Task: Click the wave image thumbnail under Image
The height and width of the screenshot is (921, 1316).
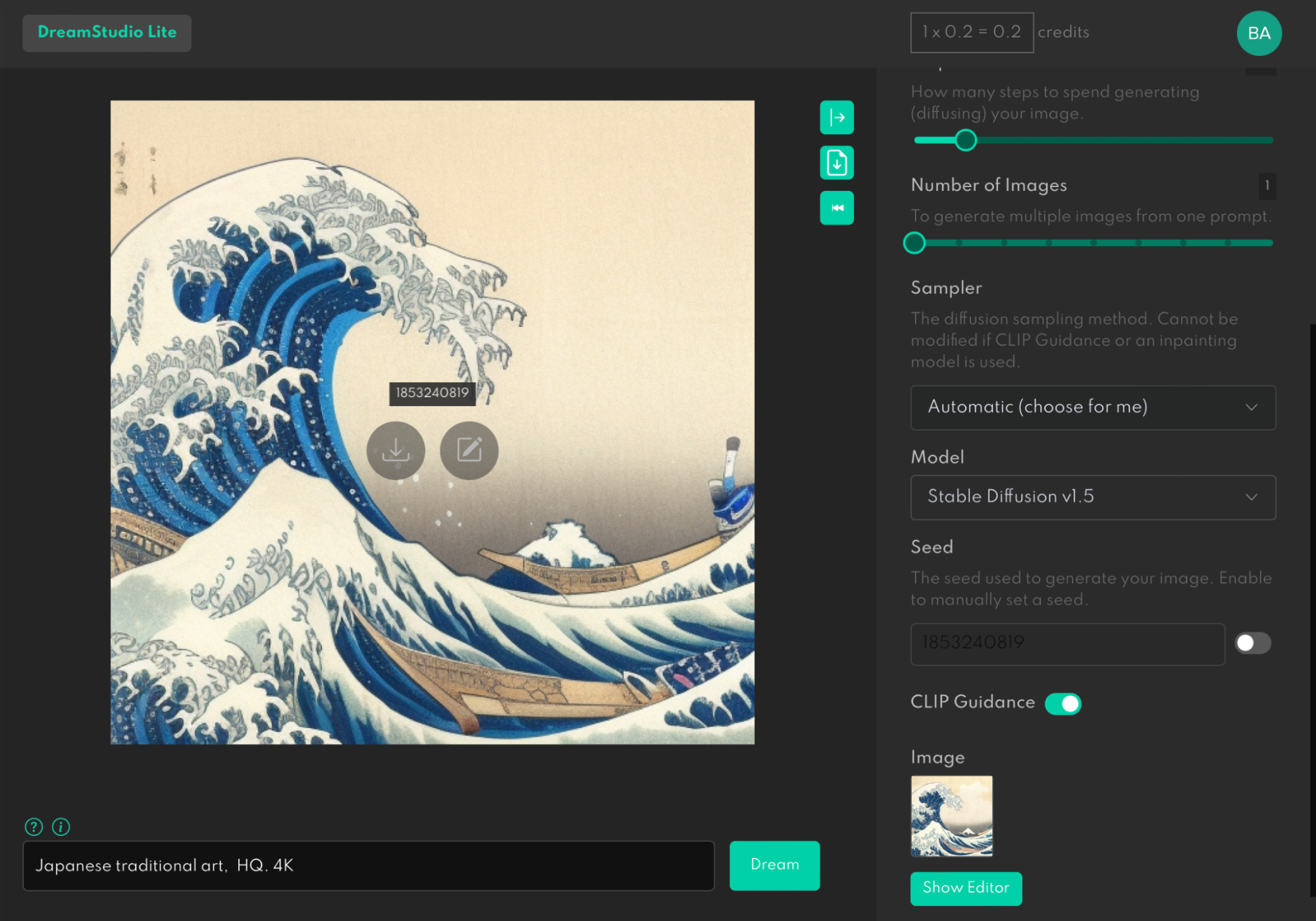Action: pyautogui.click(x=951, y=816)
